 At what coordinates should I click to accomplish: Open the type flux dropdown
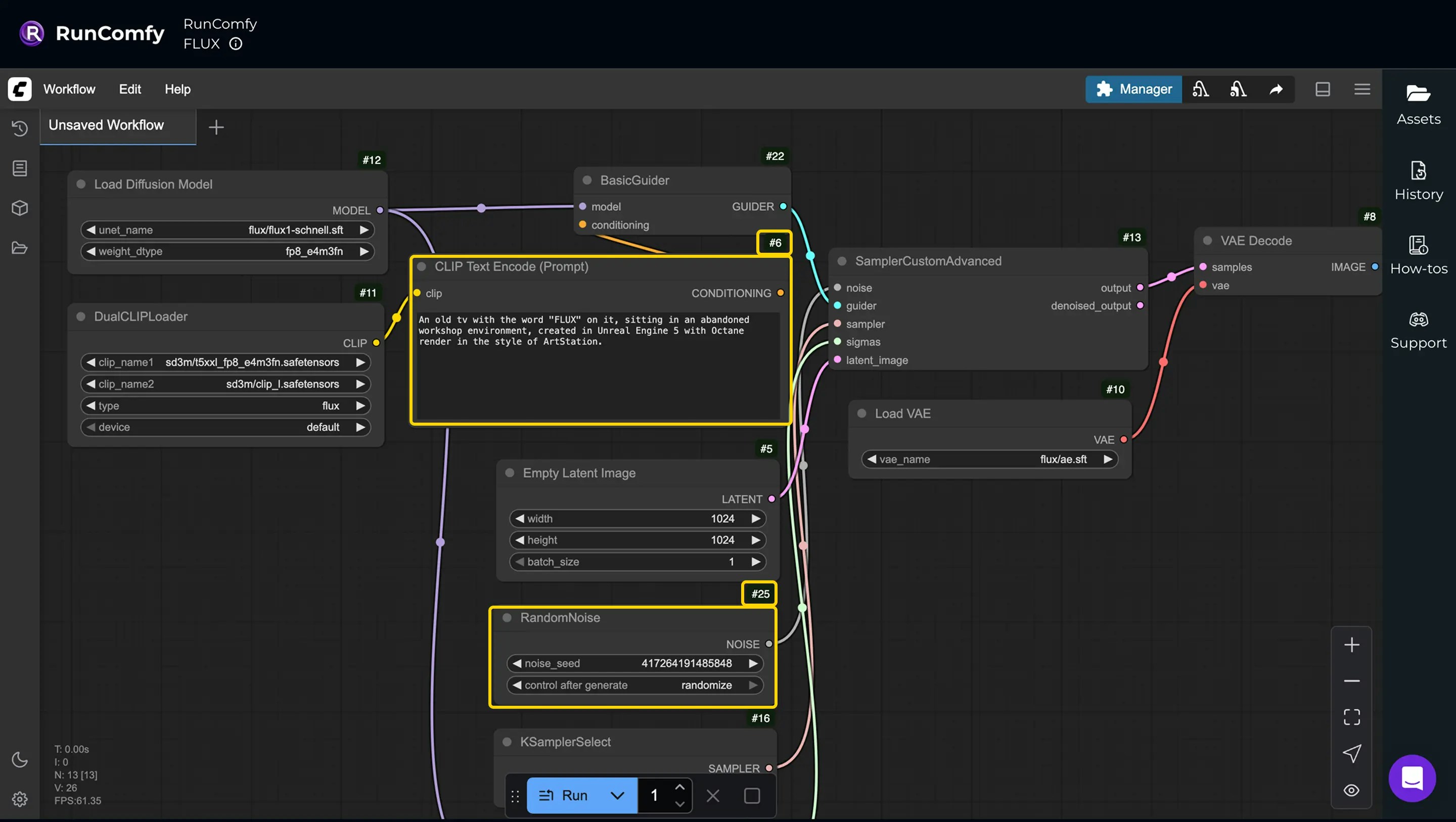tap(225, 405)
